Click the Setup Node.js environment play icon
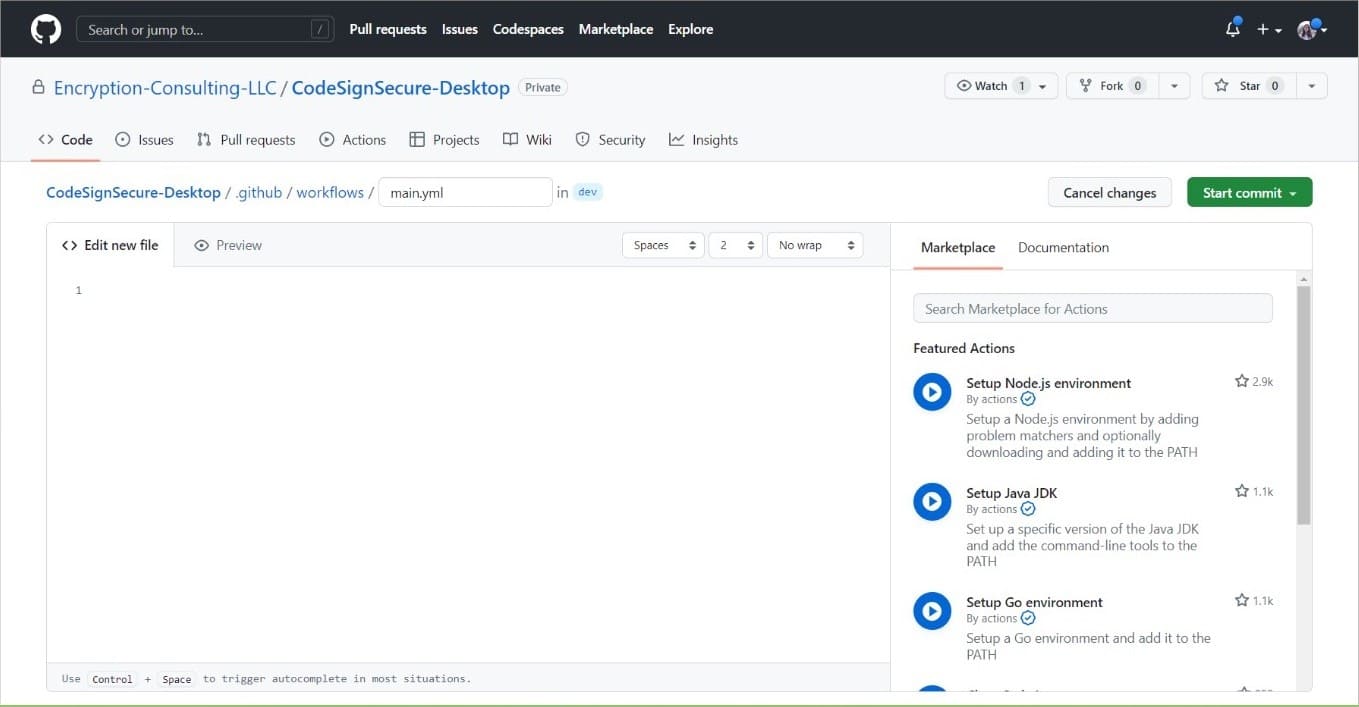This screenshot has width=1359, height=707. click(x=932, y=392)
